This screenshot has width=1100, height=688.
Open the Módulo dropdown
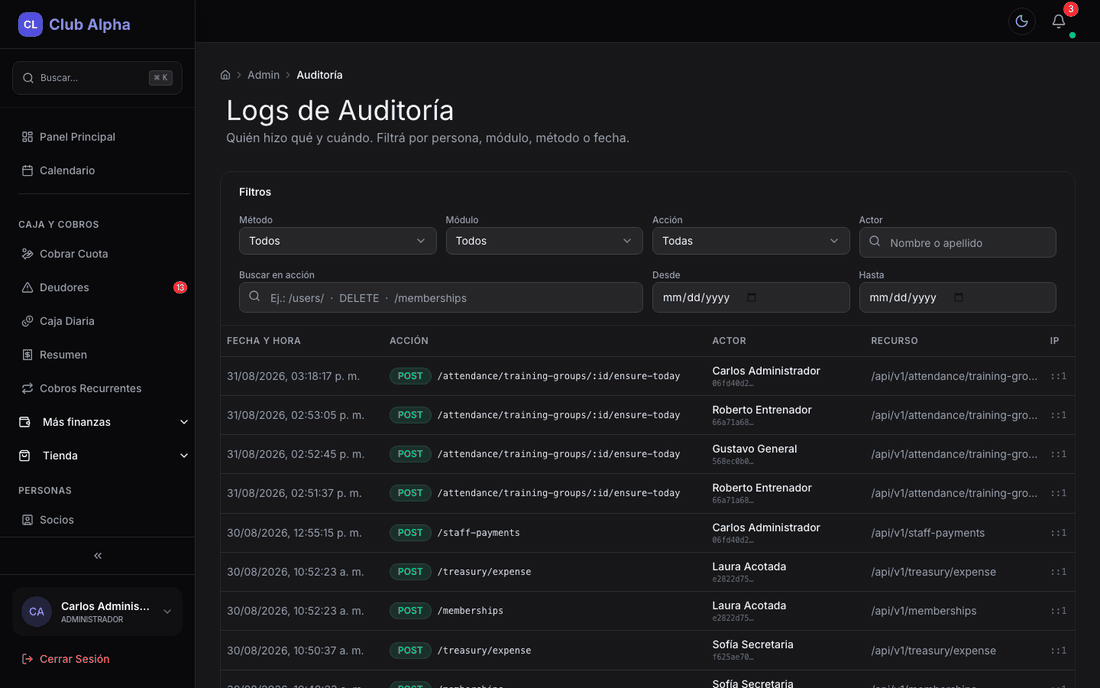(x=544, y=241)
